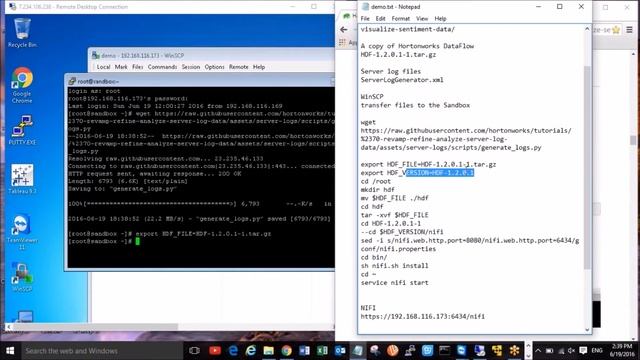The height and width of the screenshot is (360, 640).
Task: Open Microsoft Edge in the taskbar
Action: (233, 351)
